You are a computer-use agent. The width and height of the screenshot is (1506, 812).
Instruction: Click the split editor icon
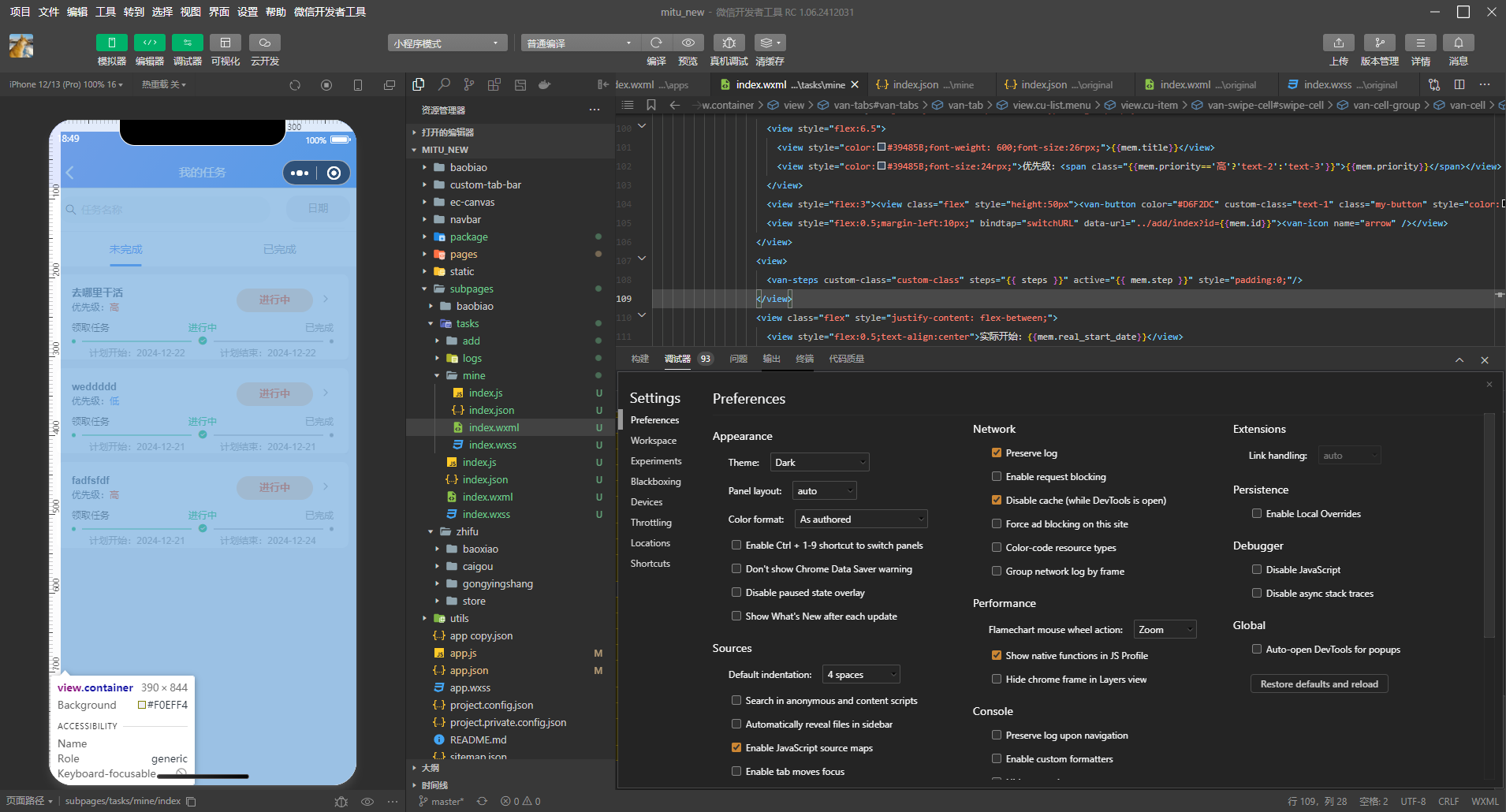point(1459,84)
